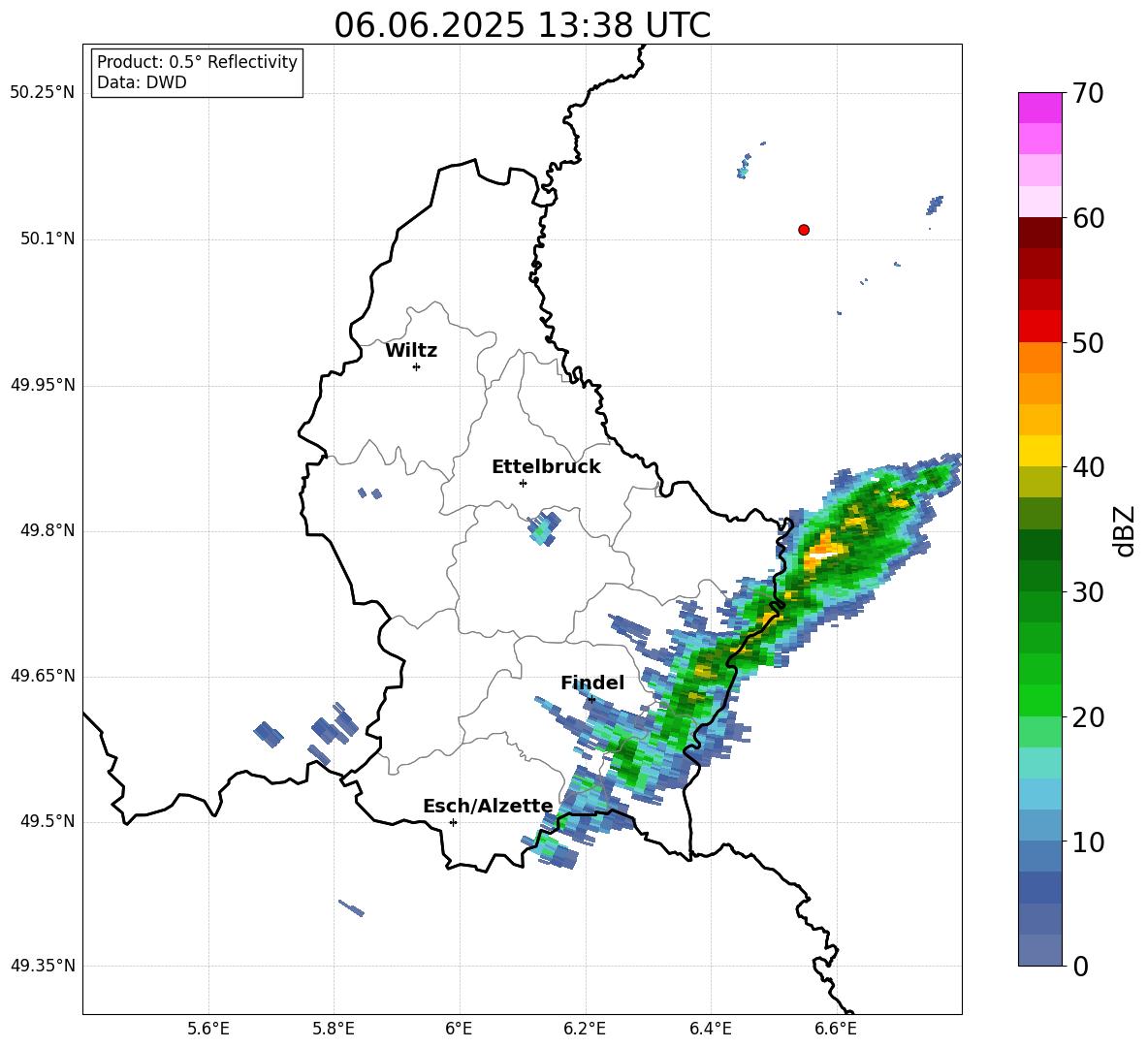Click the dBZ colorbar axis label
The width and height of the screenshot is (1148, 1048).
(1126, 530)
